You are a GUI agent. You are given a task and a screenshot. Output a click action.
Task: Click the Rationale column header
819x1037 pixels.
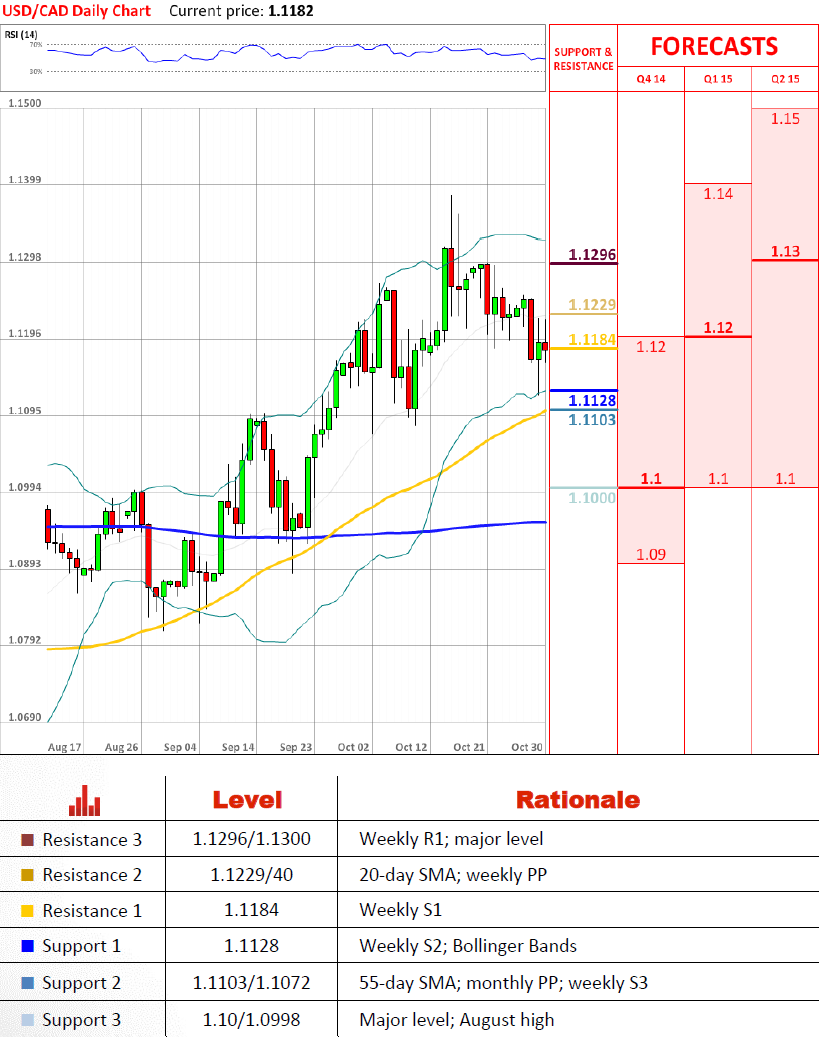pos(577,799)
